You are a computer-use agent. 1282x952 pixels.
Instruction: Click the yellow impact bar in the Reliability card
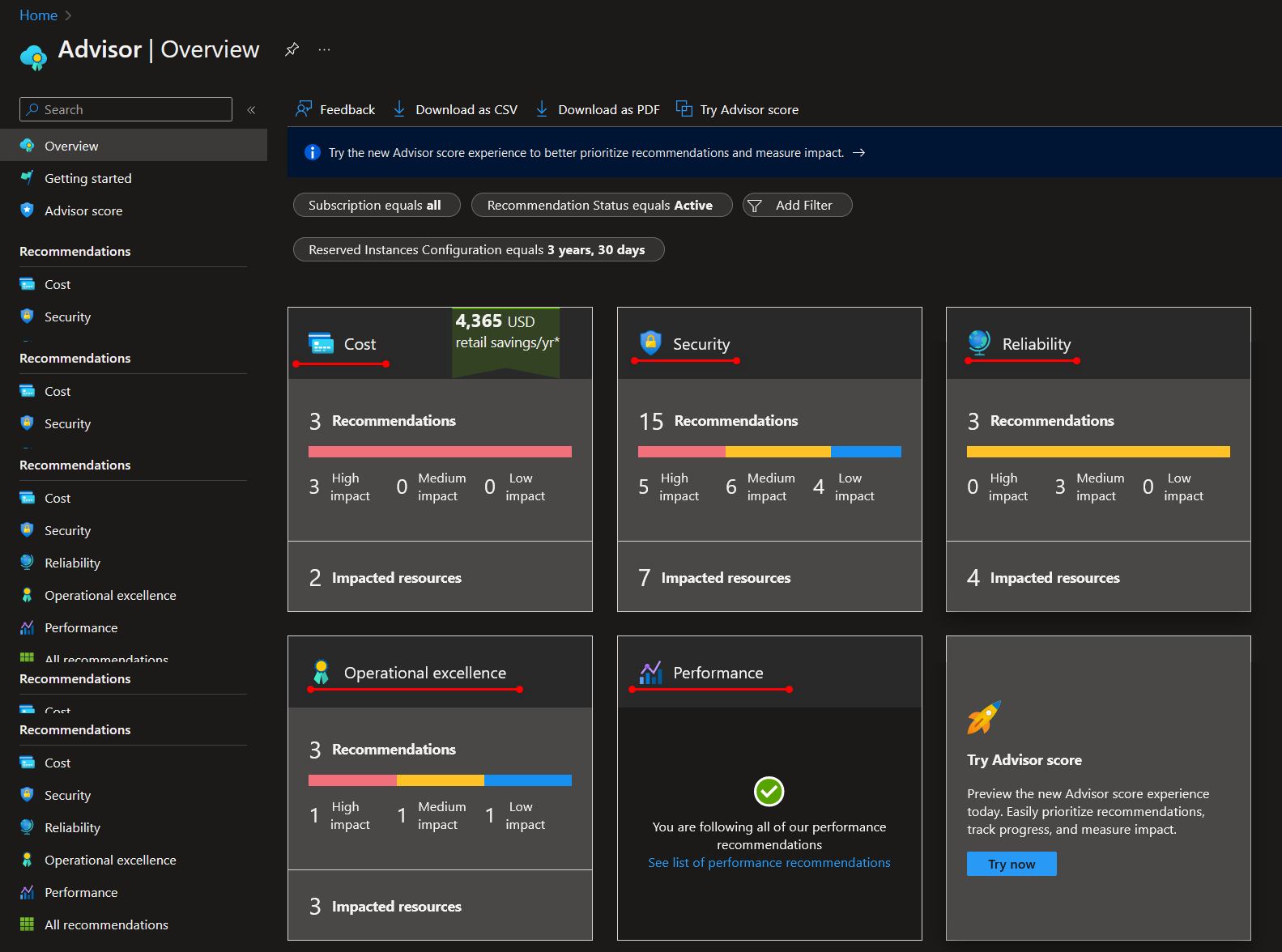[x=1098, y=452]
